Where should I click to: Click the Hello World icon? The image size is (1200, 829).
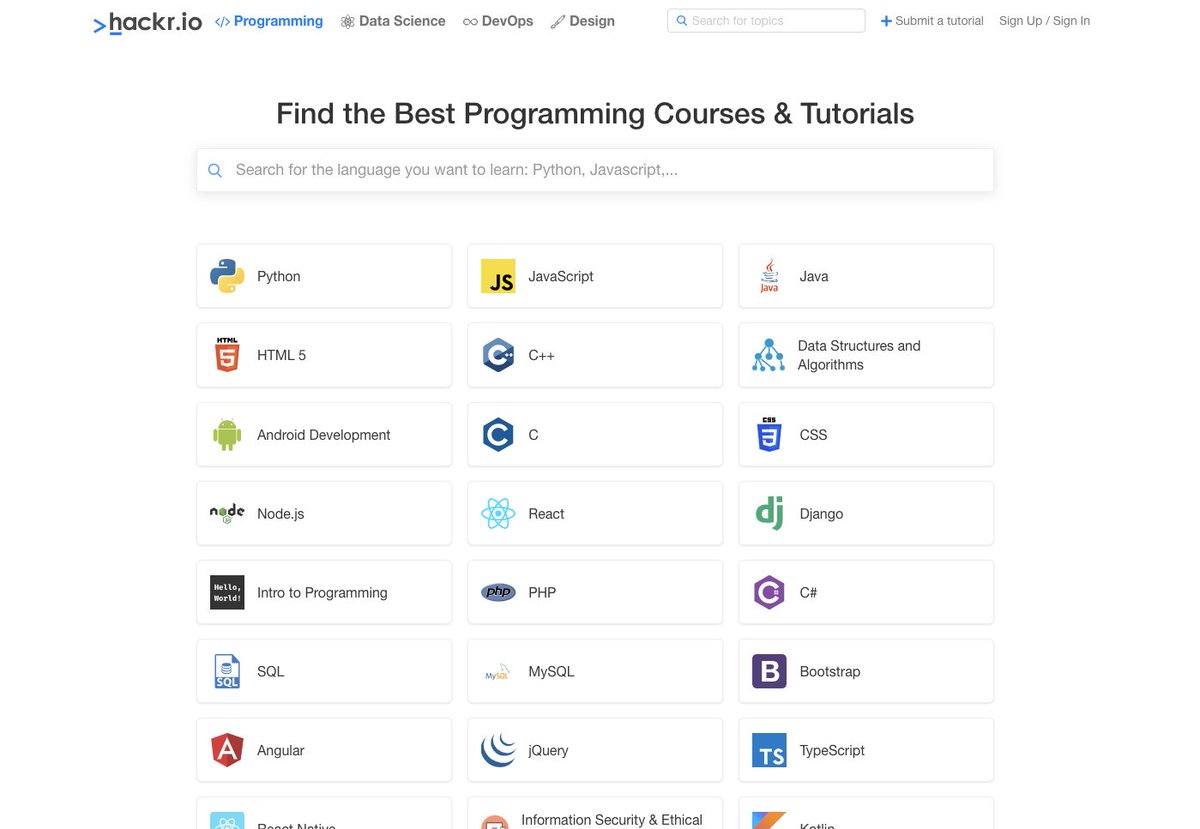(227, 592)
